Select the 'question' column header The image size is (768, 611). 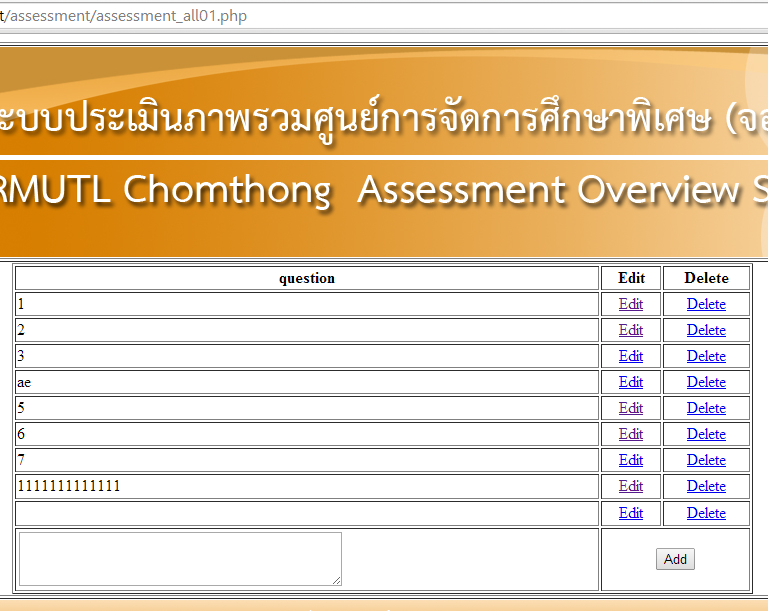pos(307,278)
